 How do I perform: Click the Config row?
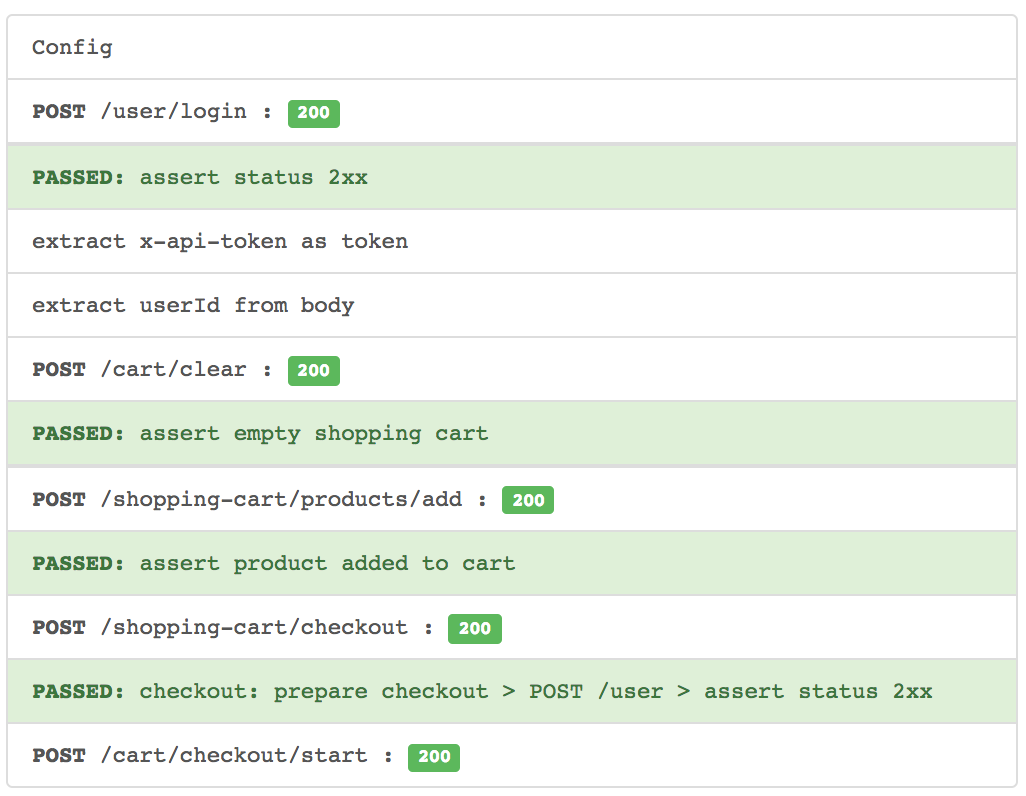coord(512,47)
